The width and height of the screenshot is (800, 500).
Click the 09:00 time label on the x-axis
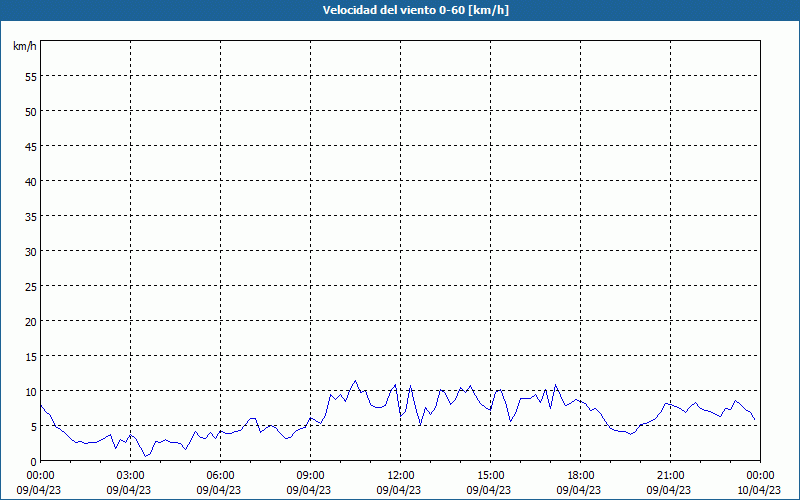click(x=310, y=476)
